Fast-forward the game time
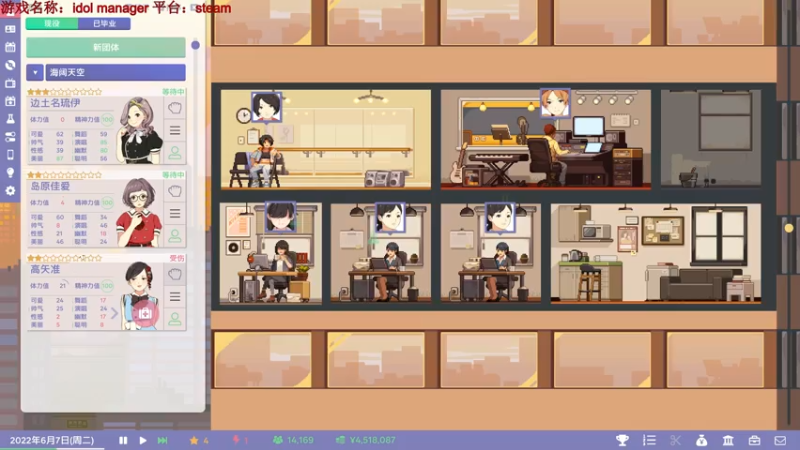Screen dimensions: 800x450 click(x=163, y=440)
